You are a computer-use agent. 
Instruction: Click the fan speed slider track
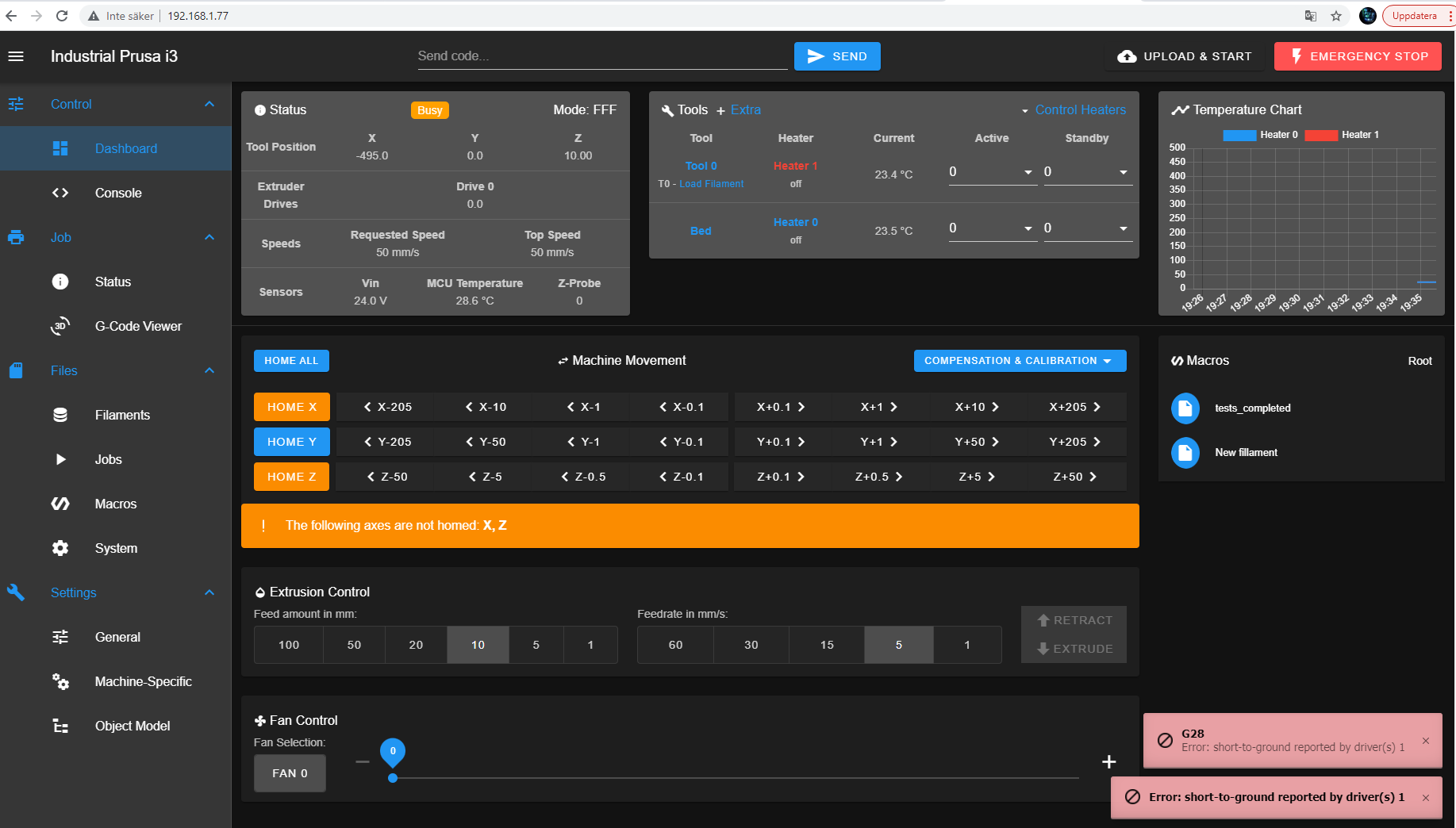click(x=736, y=778)
